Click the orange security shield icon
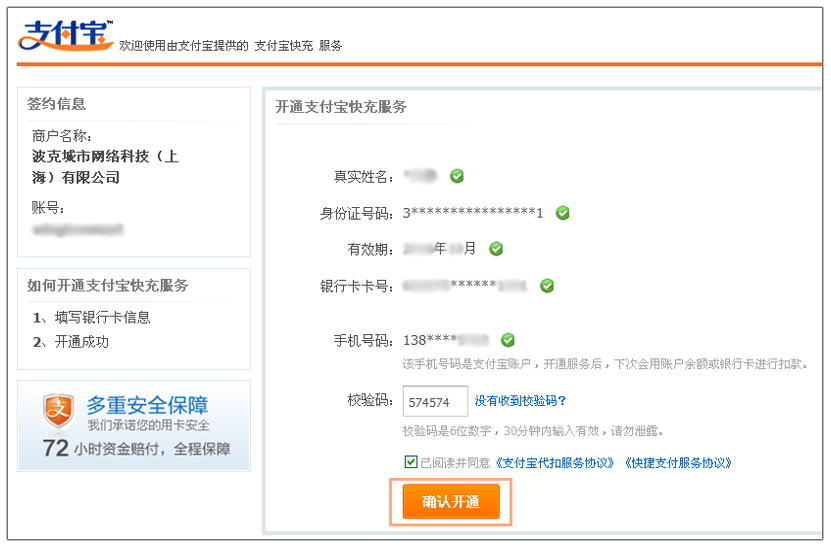The image size is (831, 547). coord(58,411)
